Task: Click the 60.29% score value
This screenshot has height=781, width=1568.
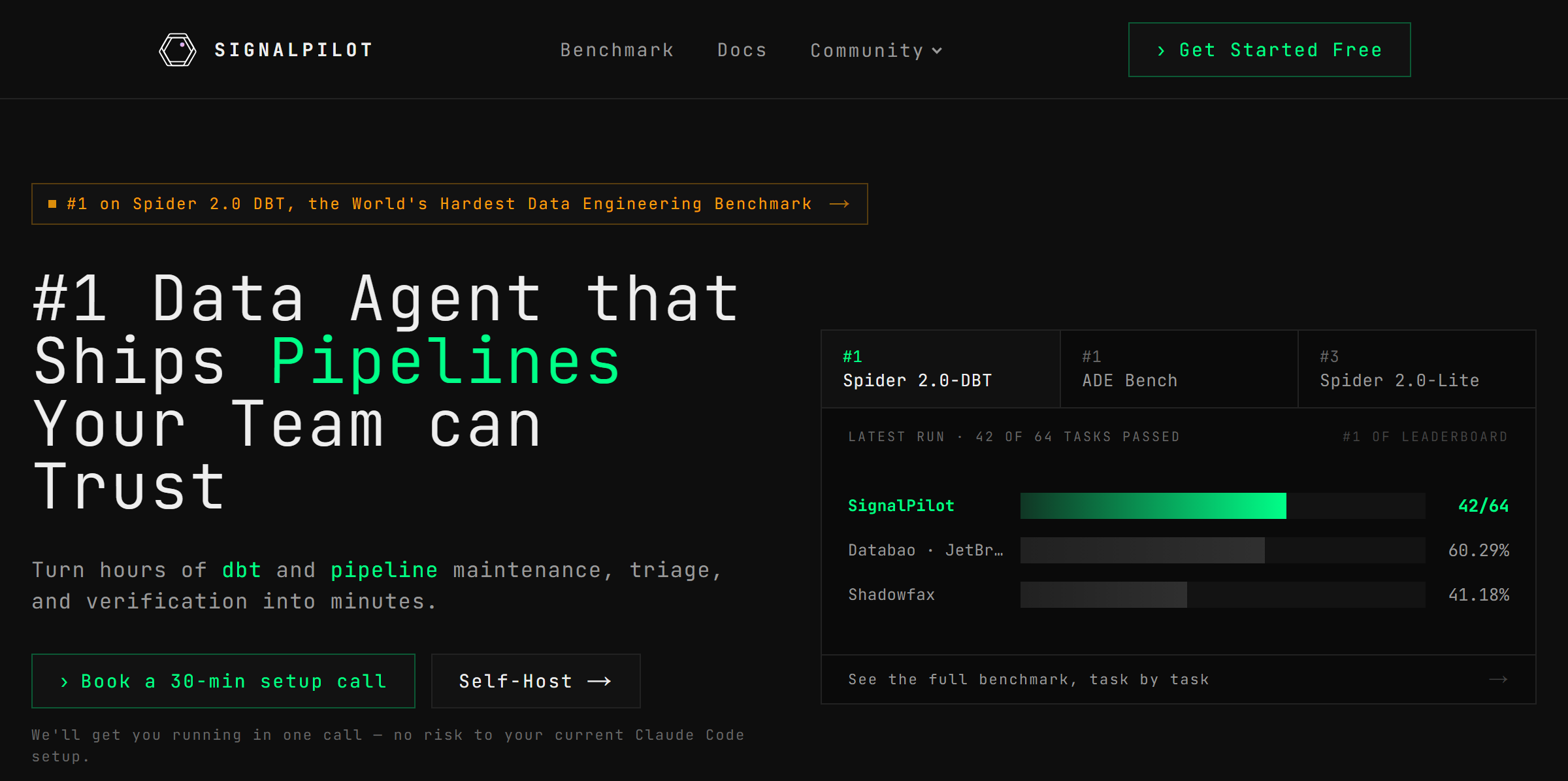Action: coord(1478,550)
